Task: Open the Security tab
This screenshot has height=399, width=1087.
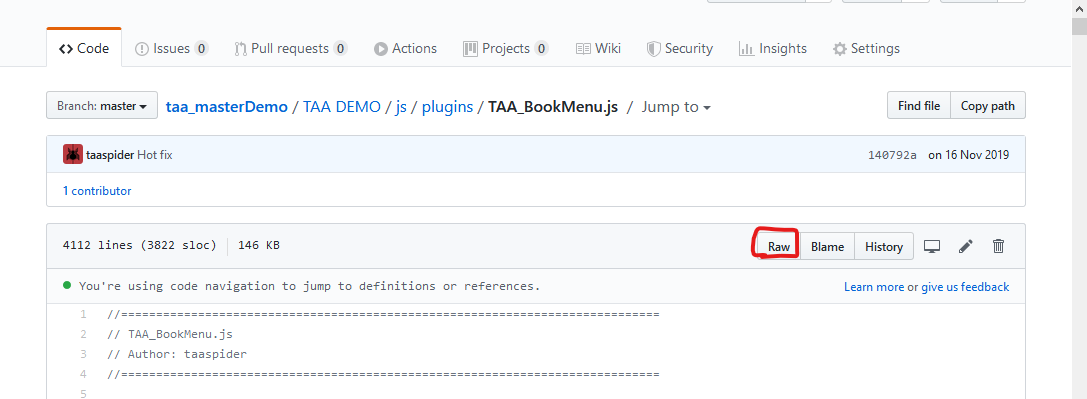Action: [x=679, y=48]
